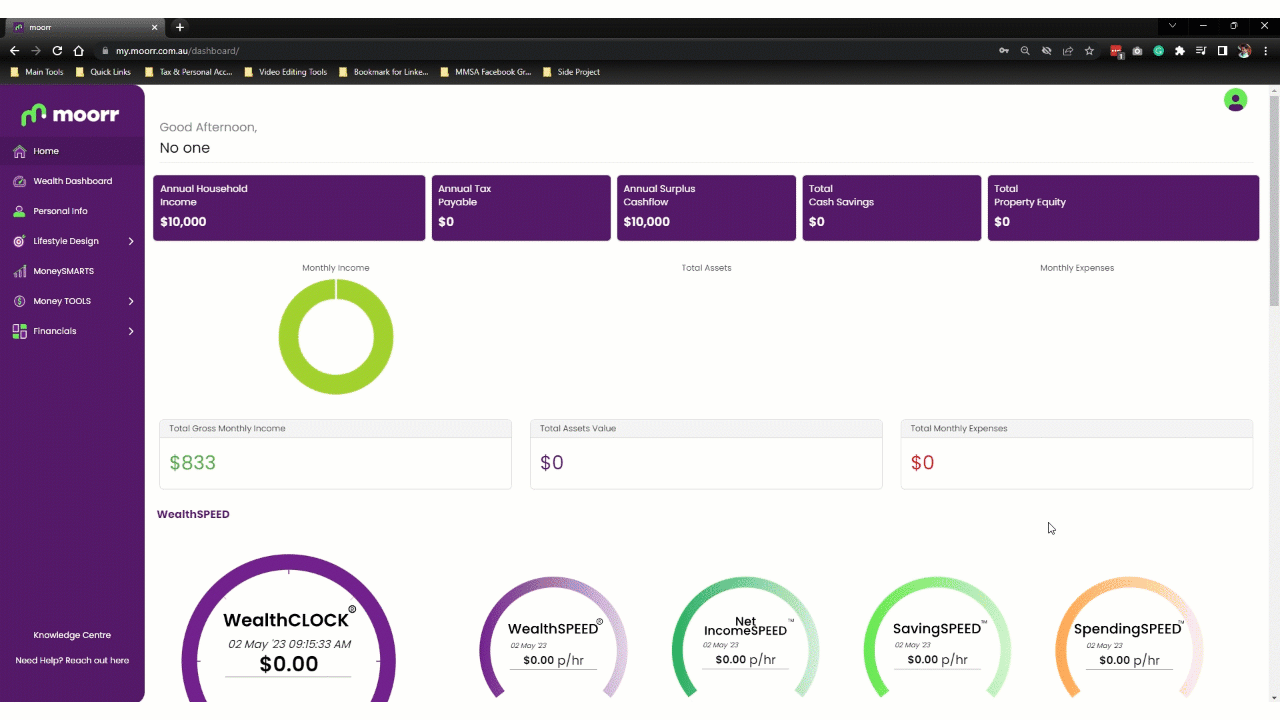Open the saved passwords key icon
Viewport: 1280px width, 720px height.
click(1004, 50)
